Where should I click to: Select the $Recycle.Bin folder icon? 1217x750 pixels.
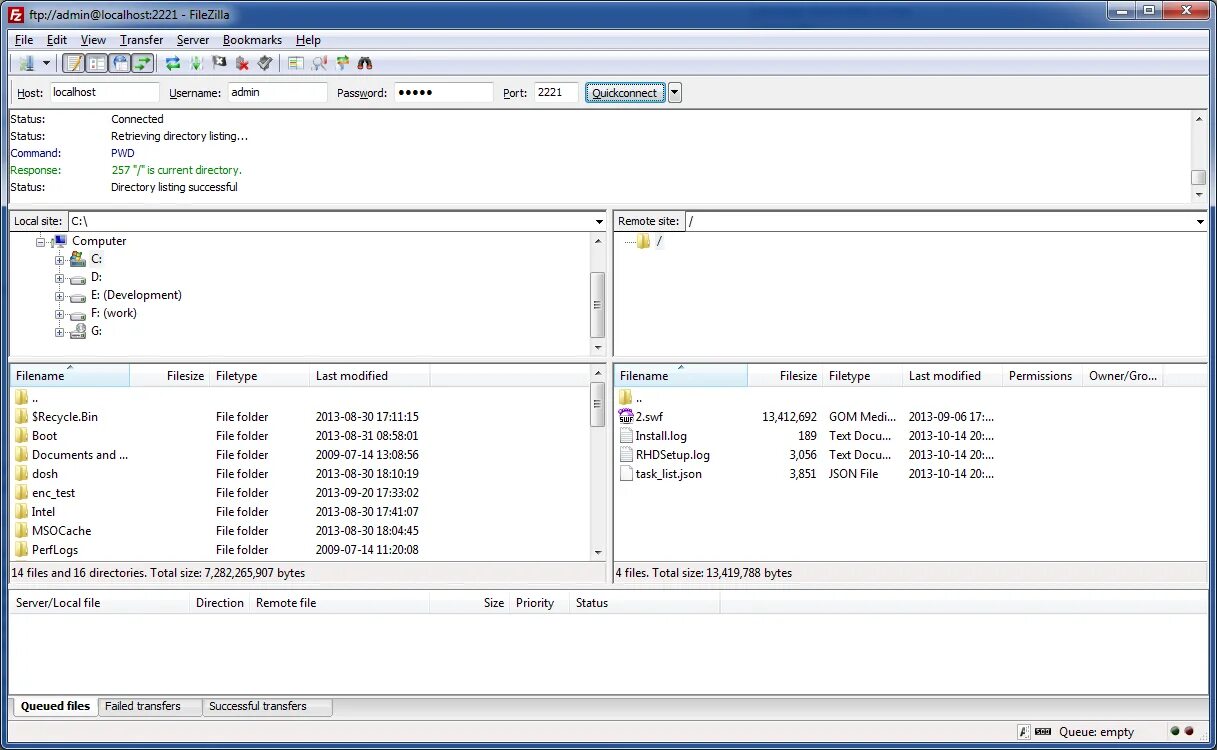tap(22, 417)
